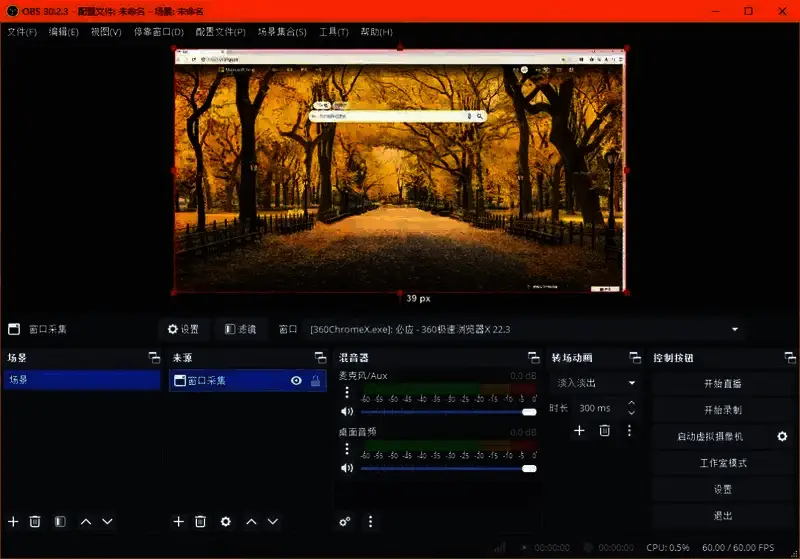
Task: Mute the 桌面音频 speaker icon
Action: click(347, 468)
